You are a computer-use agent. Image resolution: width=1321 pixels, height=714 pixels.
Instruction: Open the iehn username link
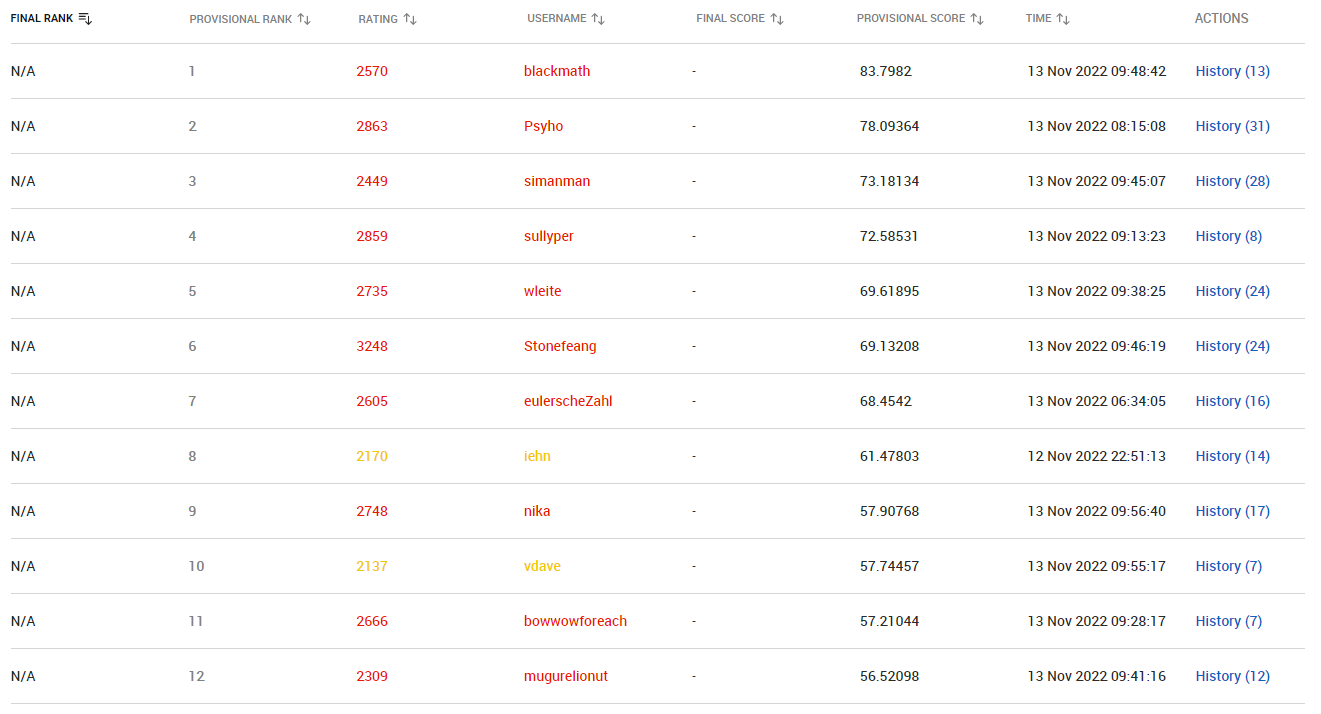(537, 456)
